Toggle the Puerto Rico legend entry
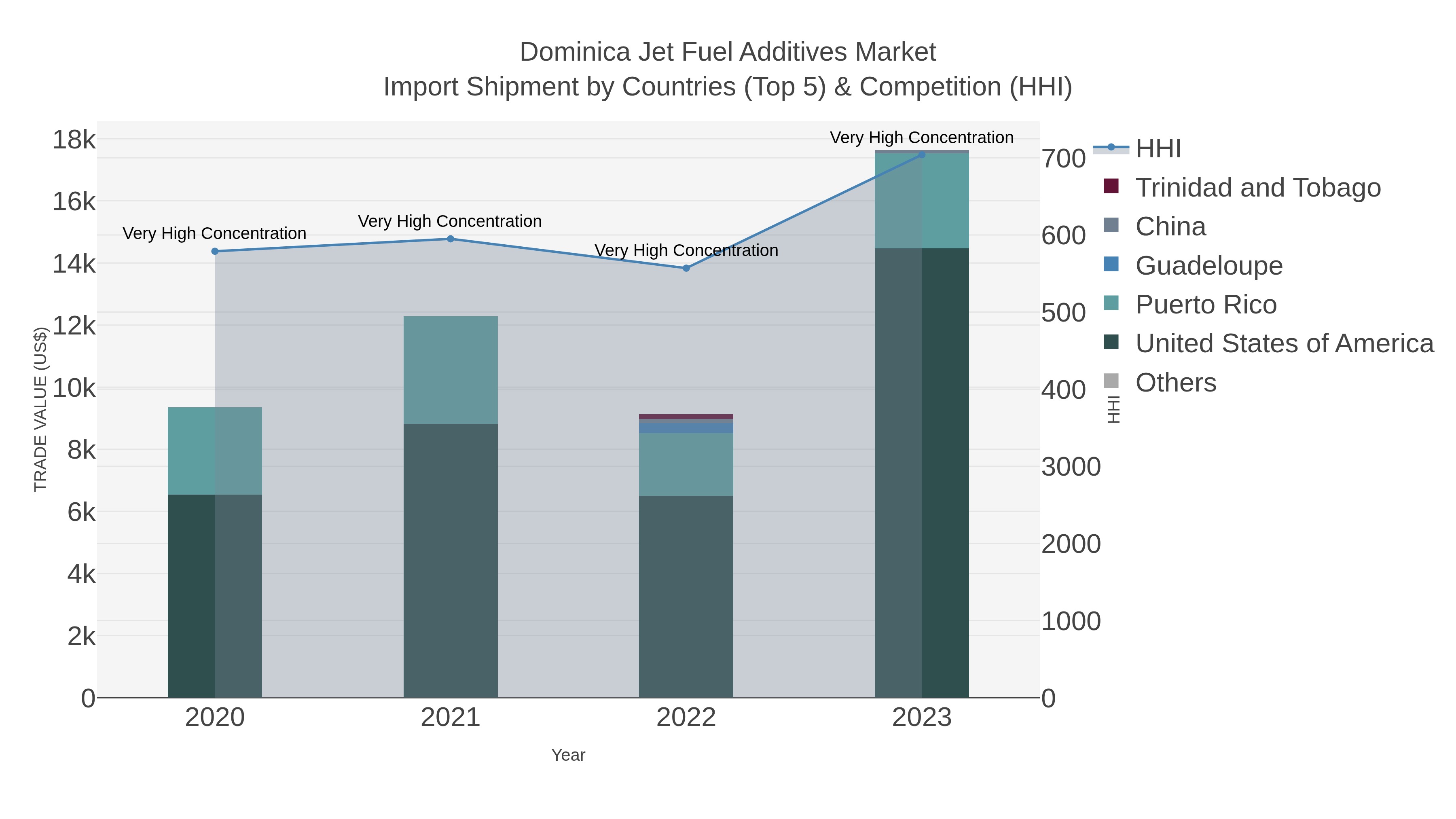Viewport: 1456px width, 819px height. pyautogui.click(x=1190, y=304)
